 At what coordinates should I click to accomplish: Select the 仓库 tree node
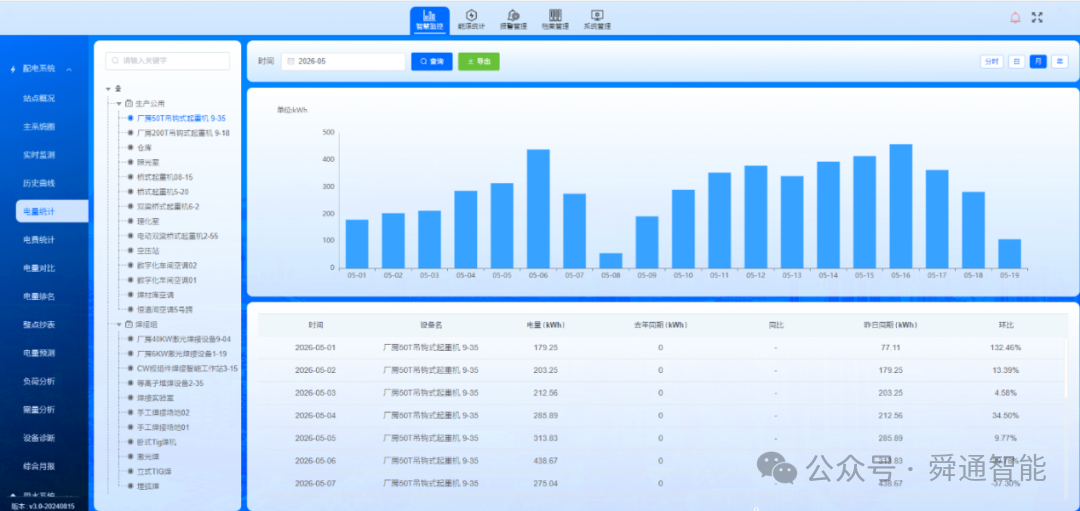(143, 147)
